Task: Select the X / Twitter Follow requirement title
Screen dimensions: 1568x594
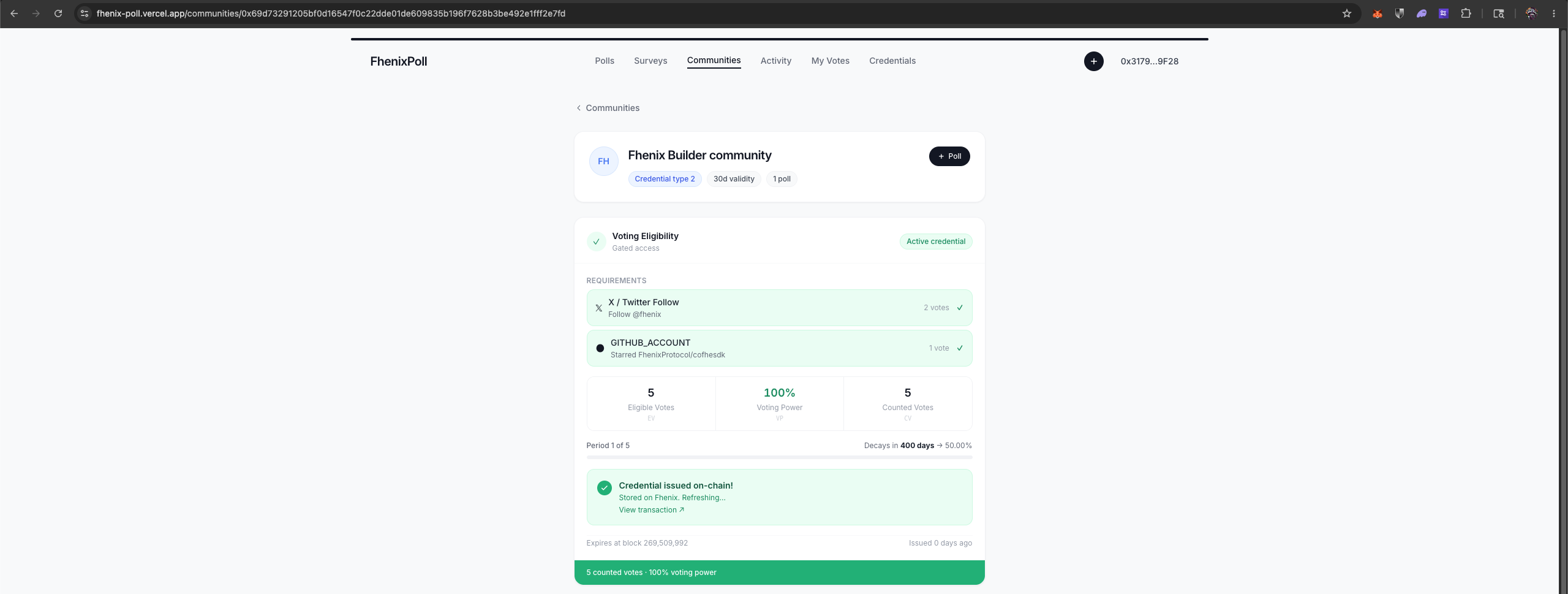Action: click(644, 302)
